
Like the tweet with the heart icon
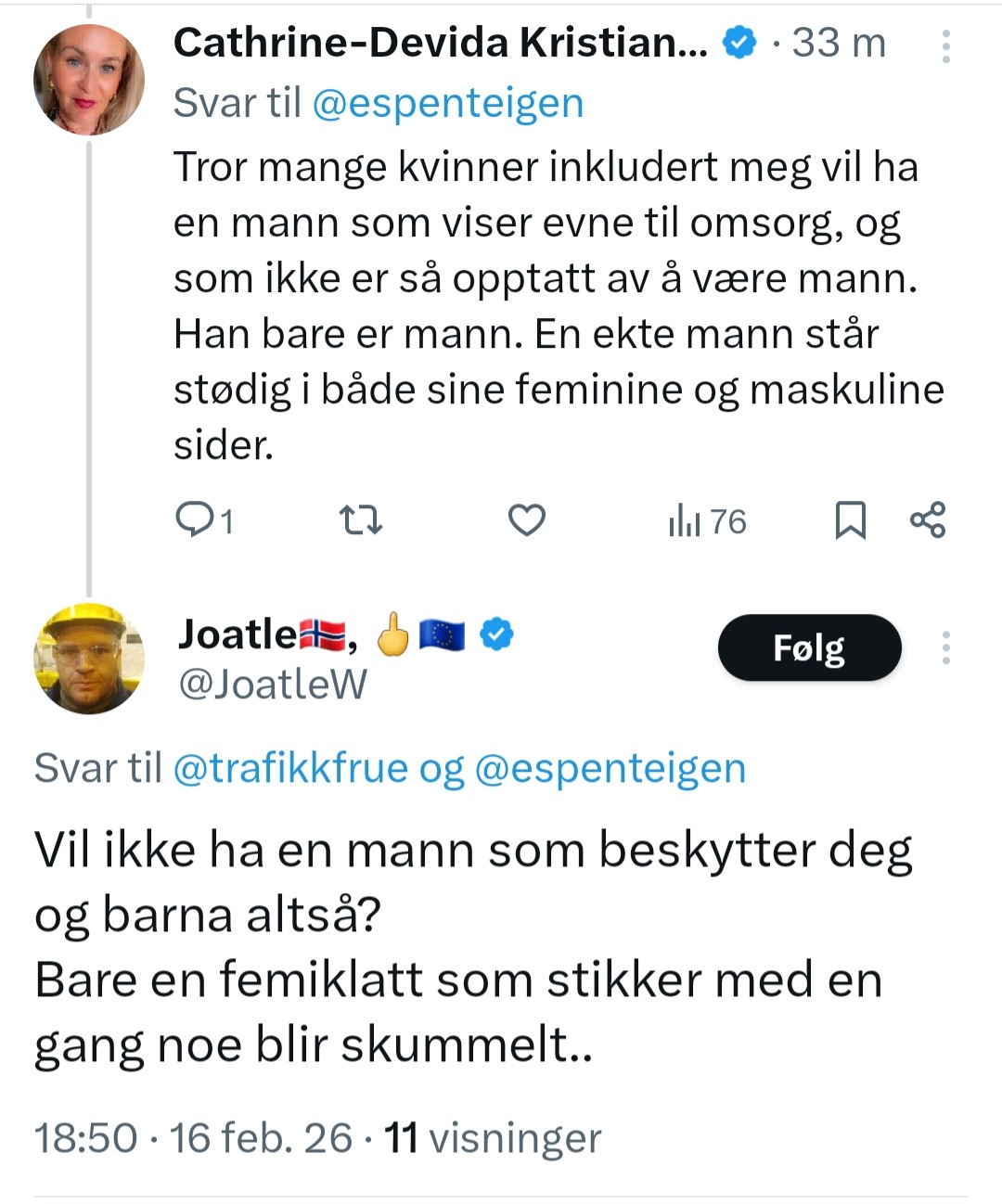526,520
